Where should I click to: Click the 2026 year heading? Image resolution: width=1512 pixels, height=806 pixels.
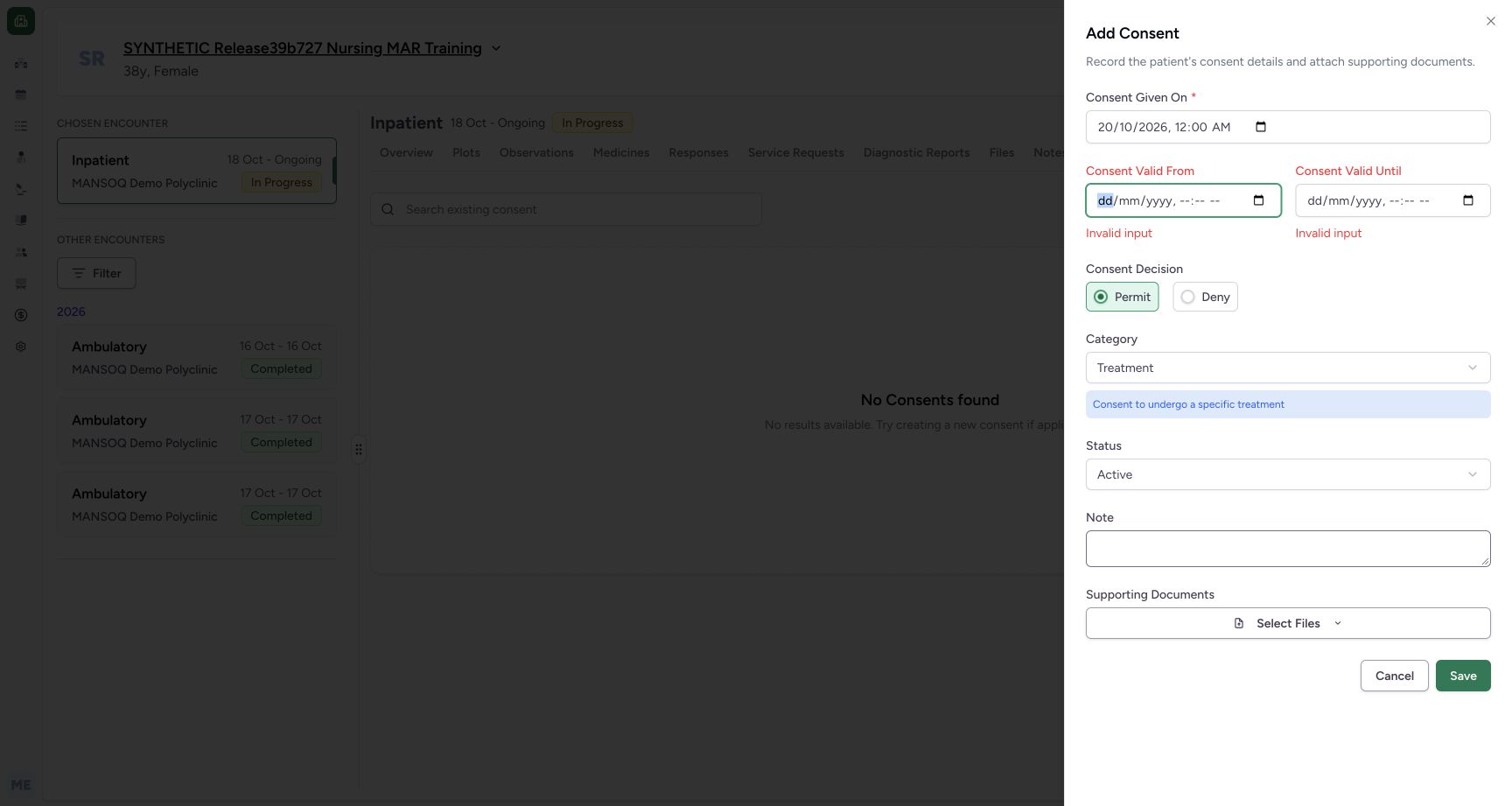point(71,312)
